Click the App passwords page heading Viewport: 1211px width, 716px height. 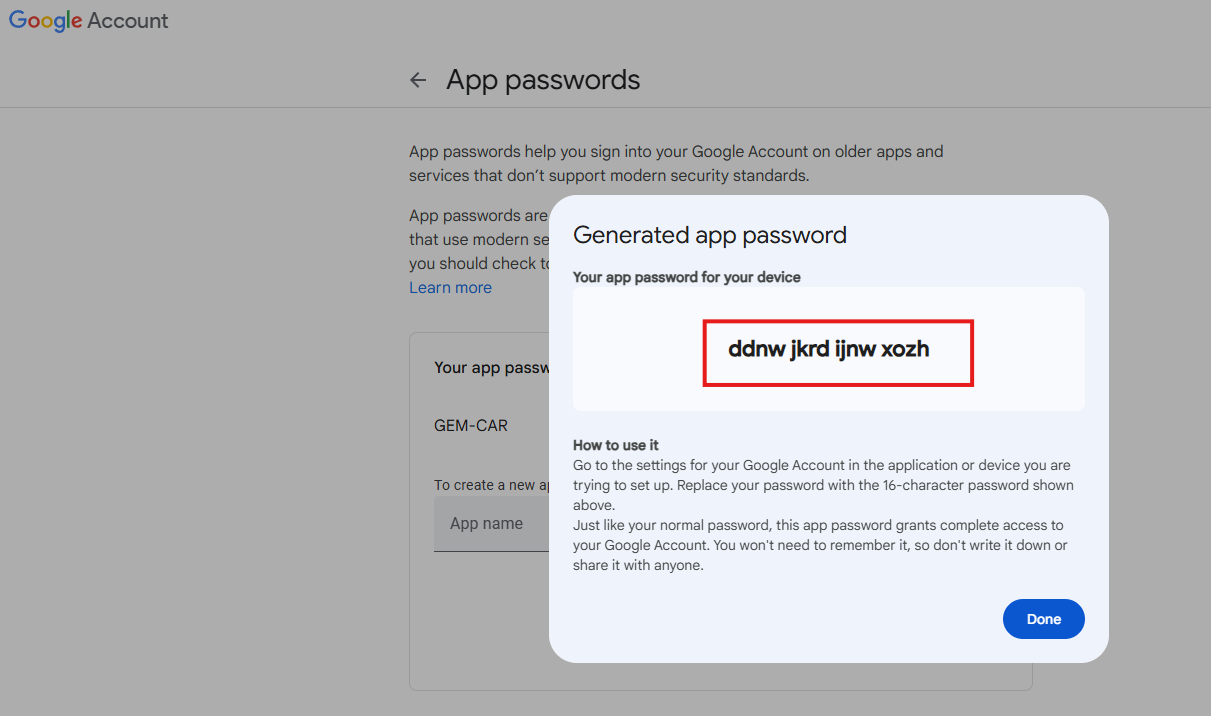coord(543,81)
